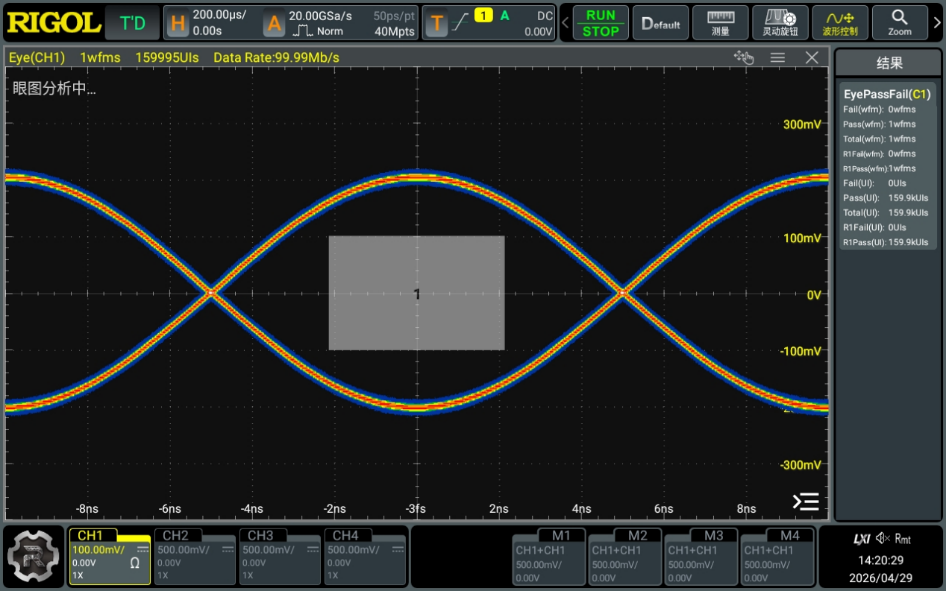Click the 眼图分析中... status text
Screen dimensions: 946x591
(x=54, y=88)
